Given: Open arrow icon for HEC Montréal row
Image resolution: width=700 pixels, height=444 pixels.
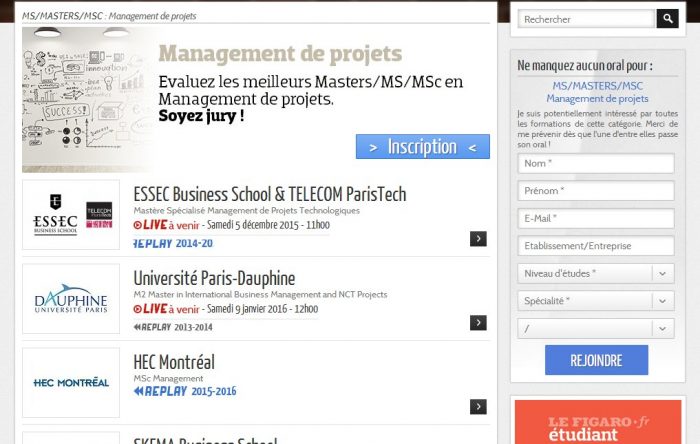Looking at the screenshot, I should tap(478, 407).
